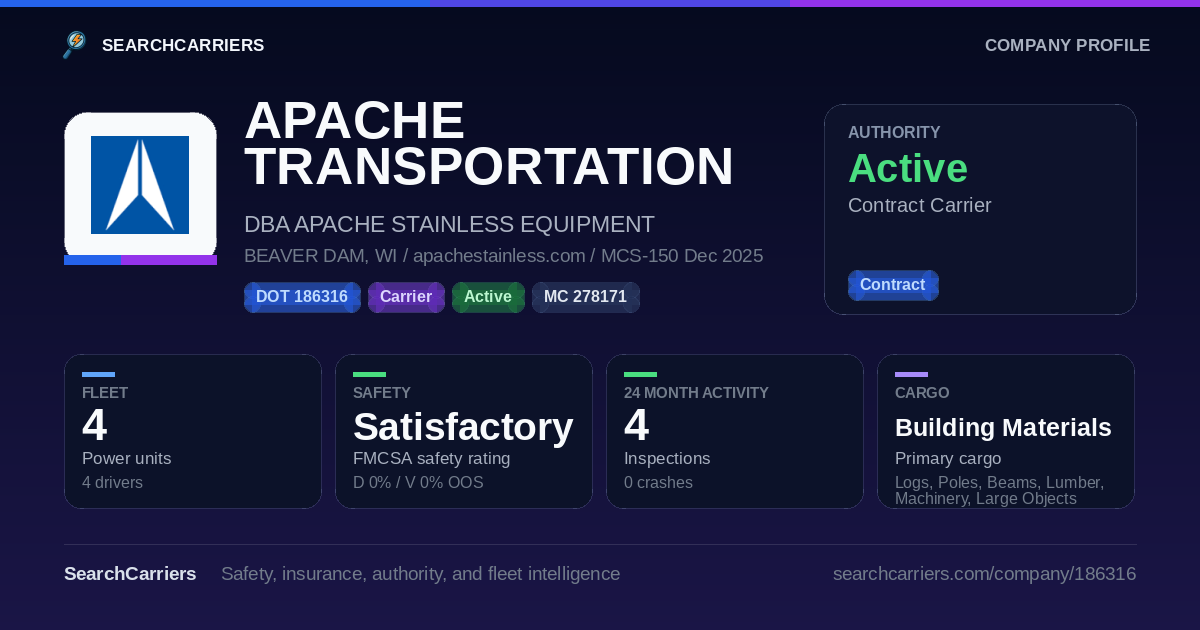Open the searchcarriers.com/company/186316 footer link

point(984,574)
